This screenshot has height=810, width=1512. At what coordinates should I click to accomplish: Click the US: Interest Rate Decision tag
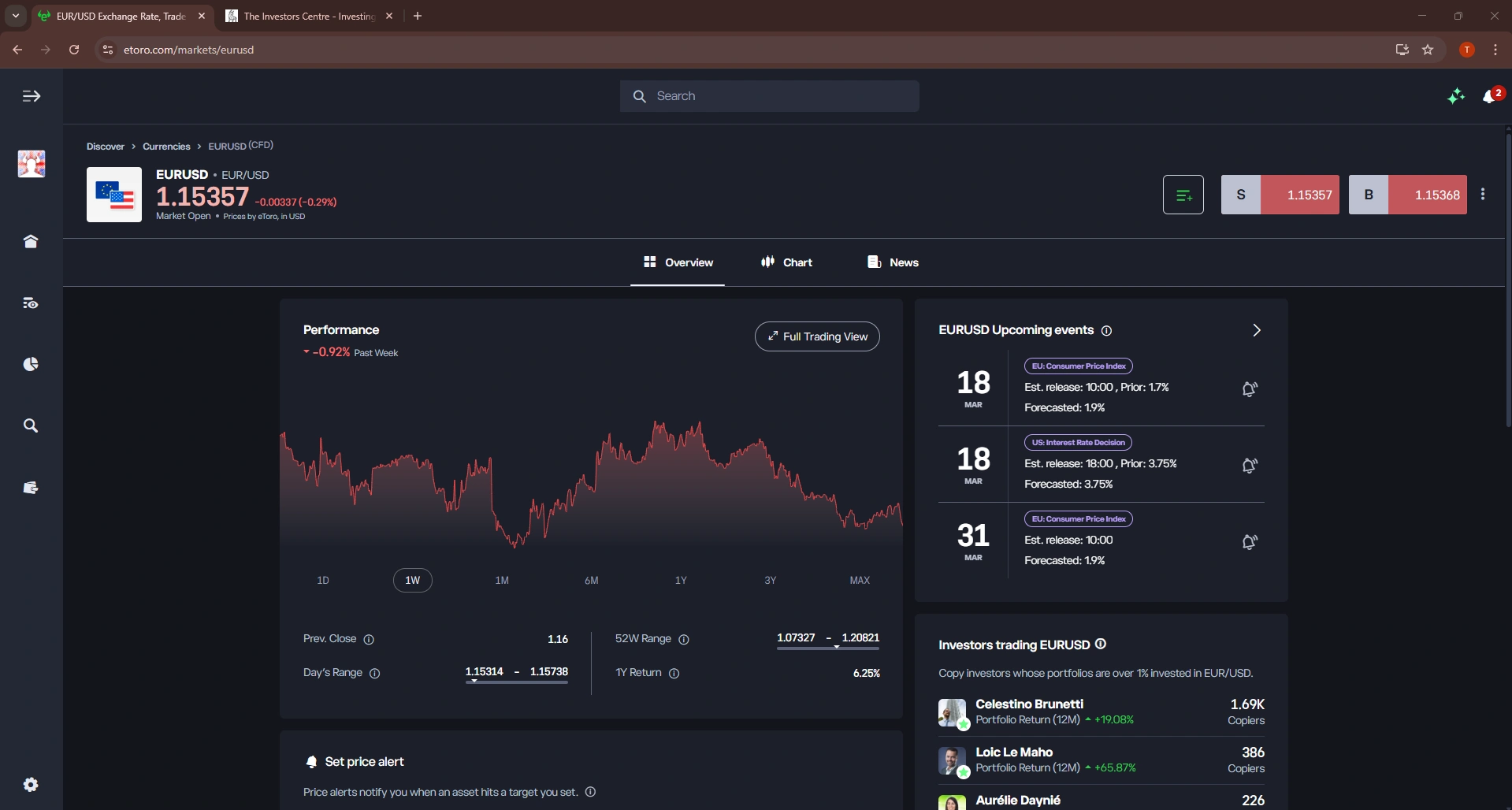1078,443
